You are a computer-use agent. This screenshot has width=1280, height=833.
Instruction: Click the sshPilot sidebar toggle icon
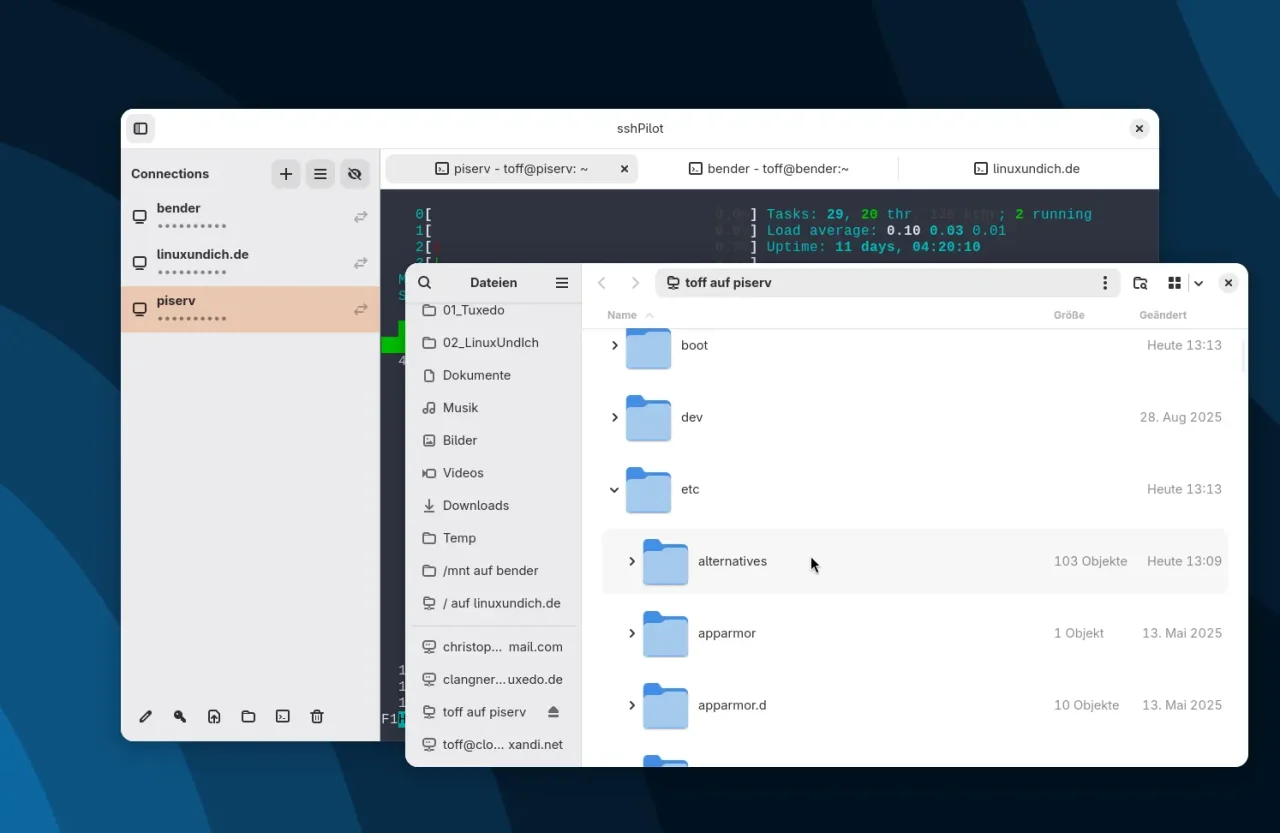[x=140, y=128]
